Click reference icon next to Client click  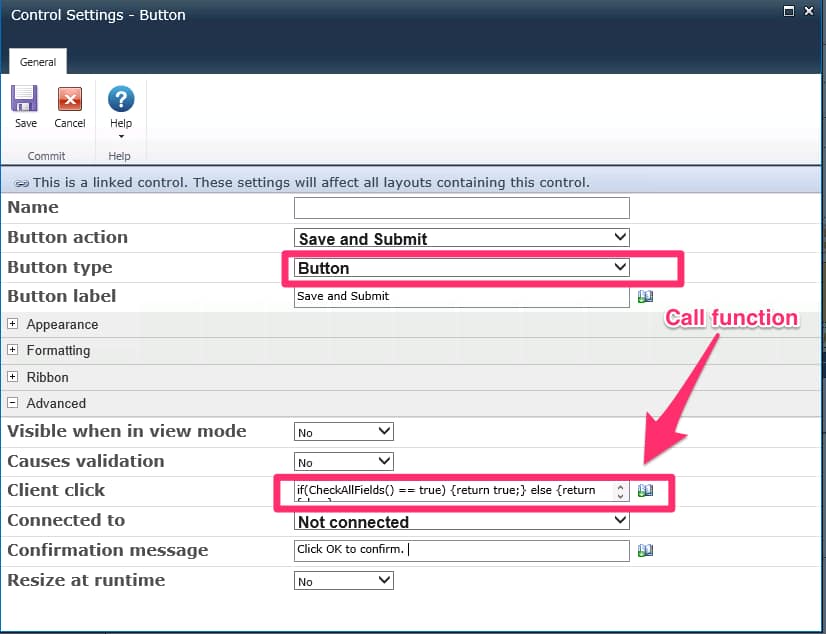[x=645, y=491]
